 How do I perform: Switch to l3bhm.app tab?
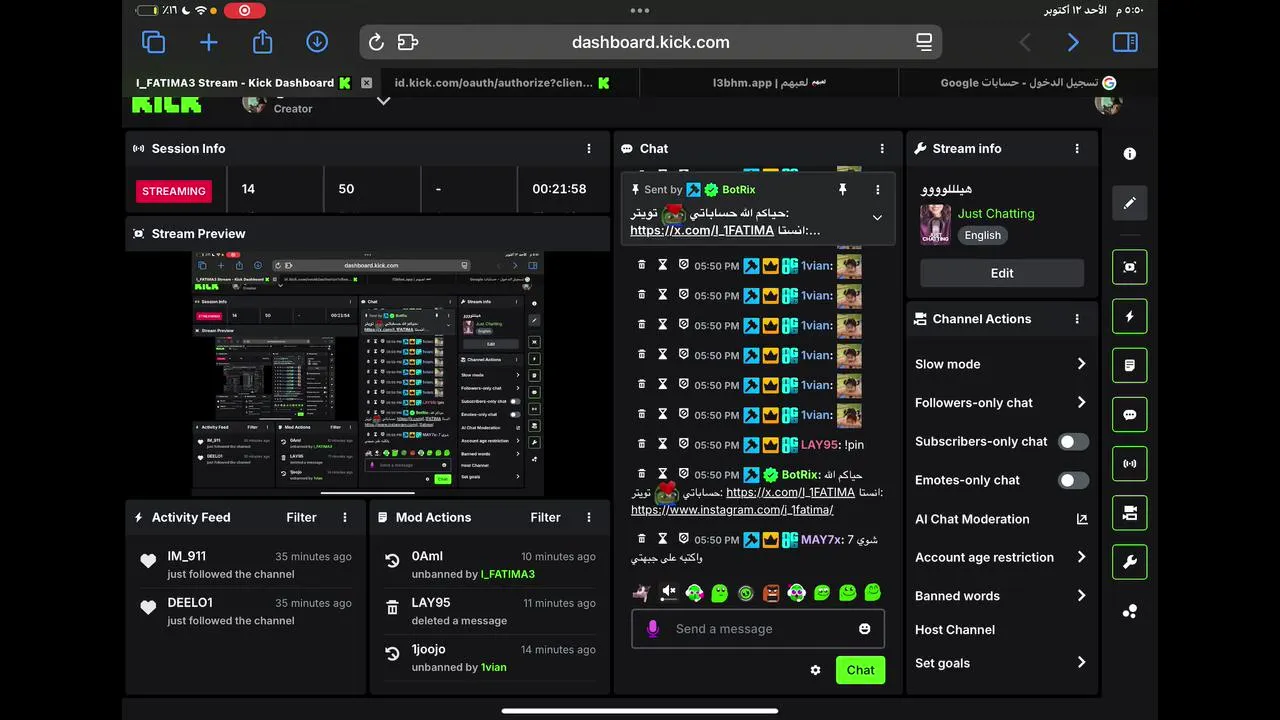[x=769, y=83]
